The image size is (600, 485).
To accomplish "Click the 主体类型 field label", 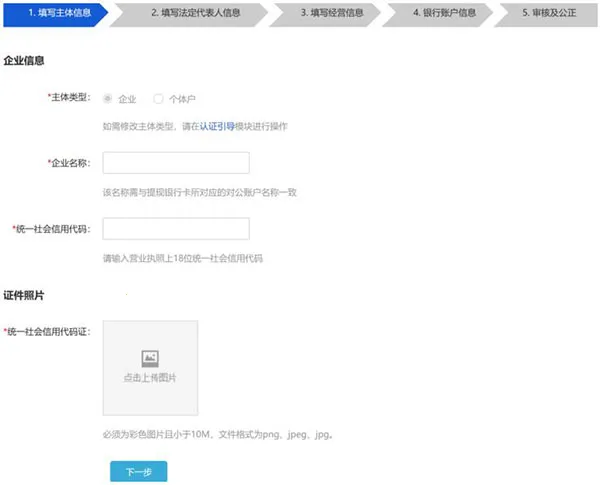I will (x=69, y=98).
